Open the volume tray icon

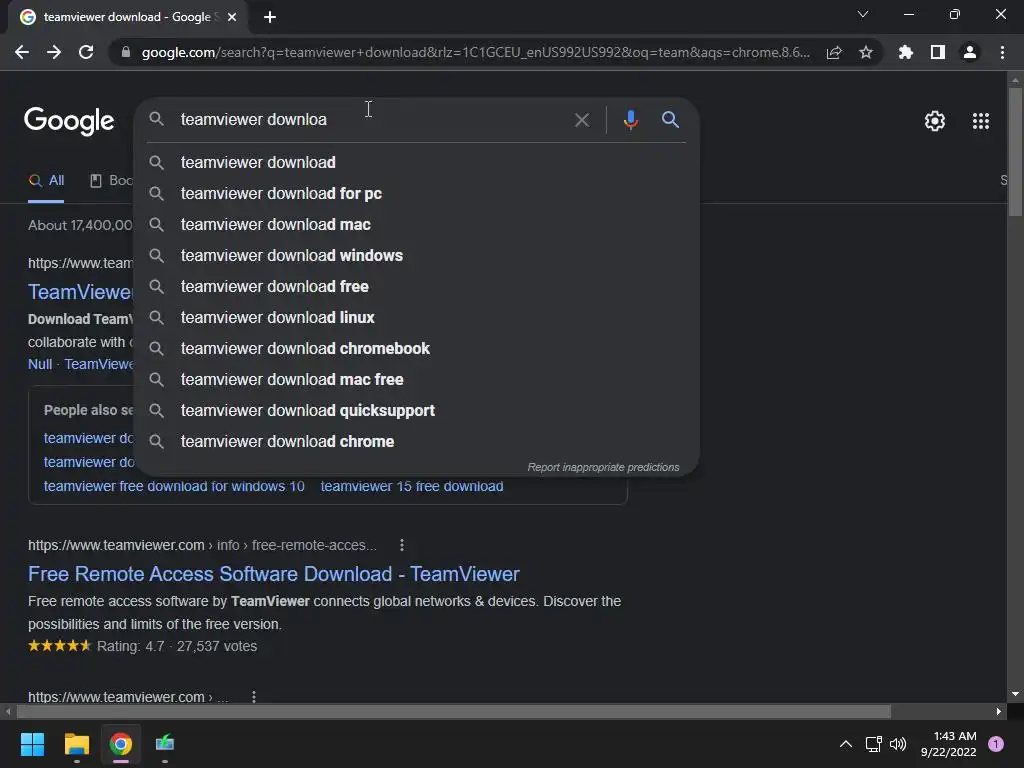coord(898,744)
